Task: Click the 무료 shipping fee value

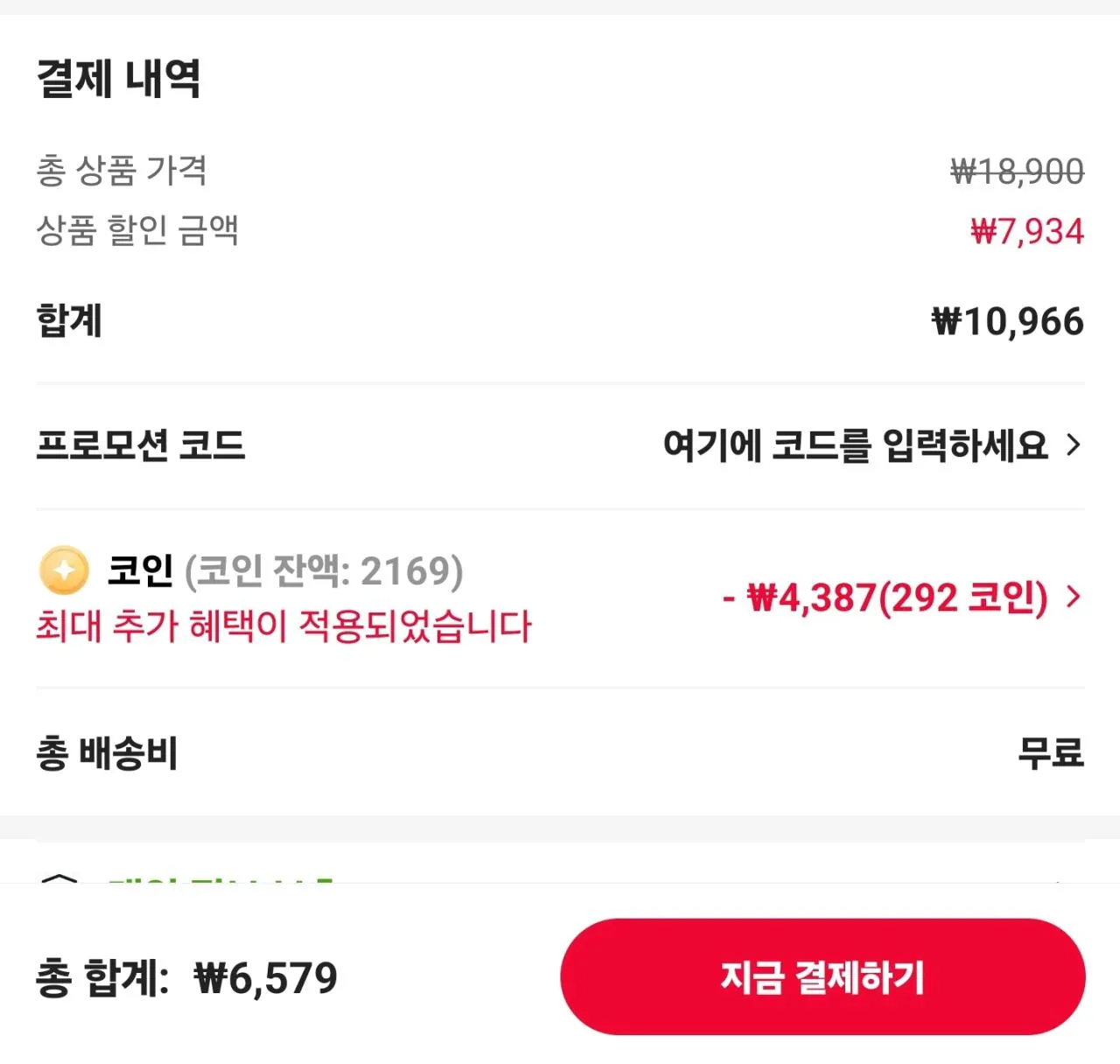Action: (x=1050, y=752)
